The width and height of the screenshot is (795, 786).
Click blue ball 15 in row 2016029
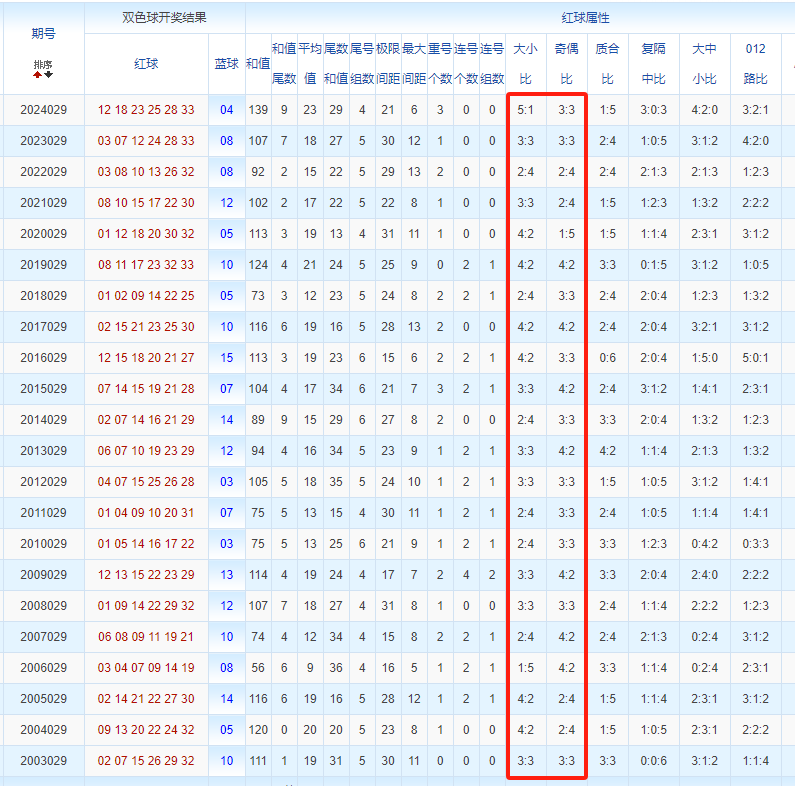point(227,358)
